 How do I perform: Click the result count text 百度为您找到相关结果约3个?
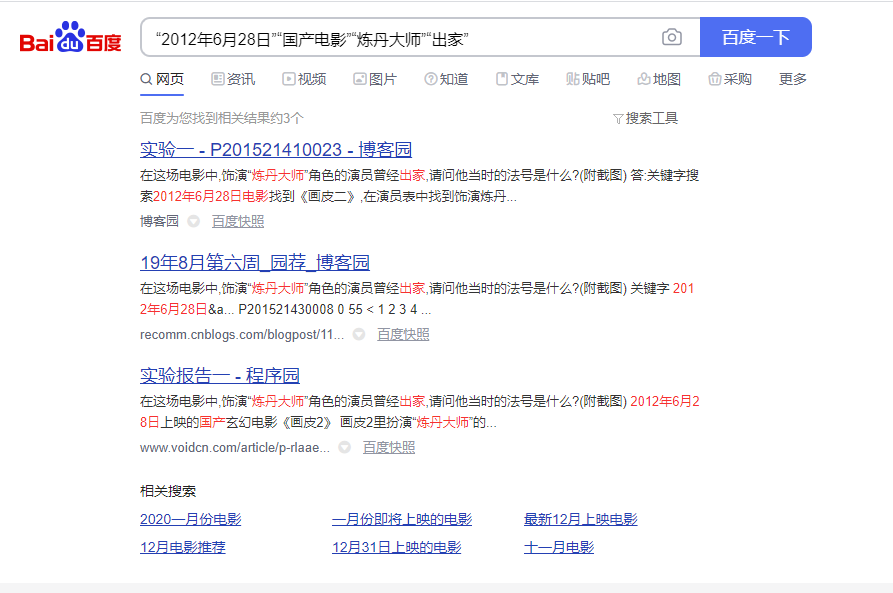pyautogui.click(x=222, y=118)
